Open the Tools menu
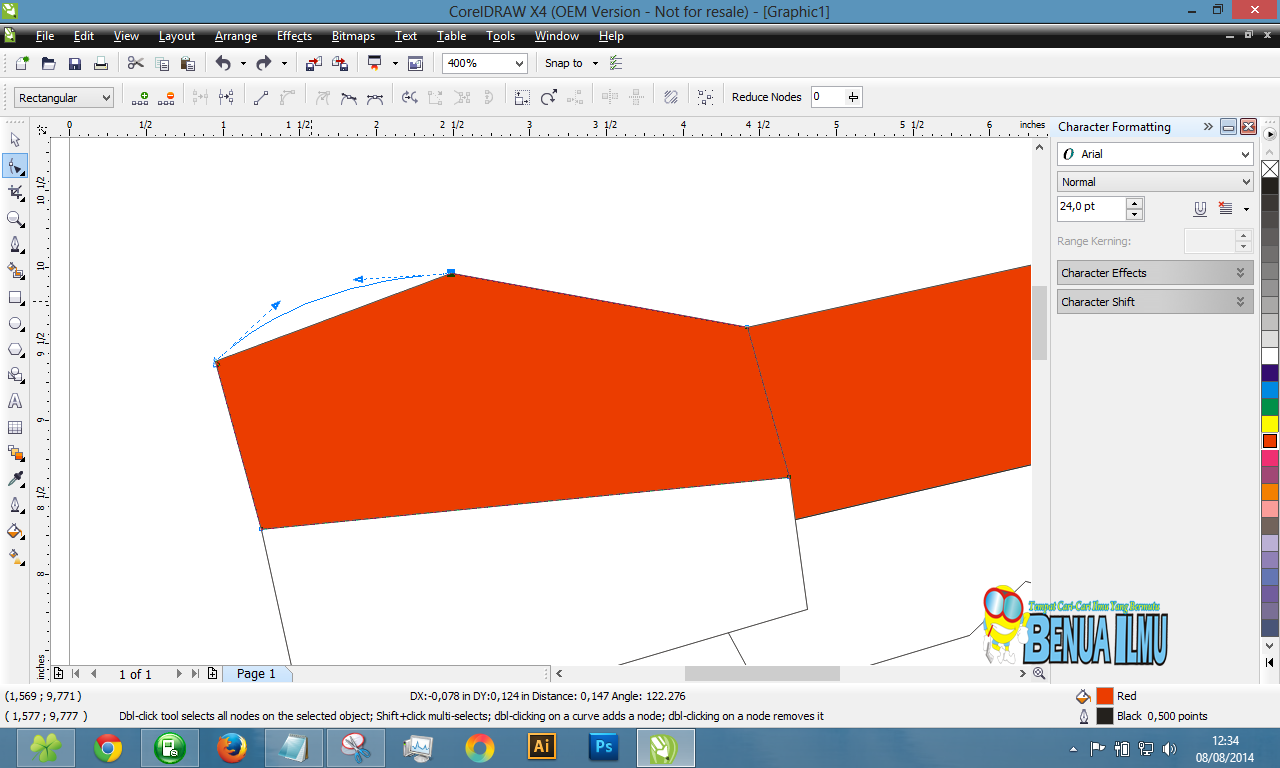The height and width of the screenshot is (768, 1280). [x=501, y=36]
